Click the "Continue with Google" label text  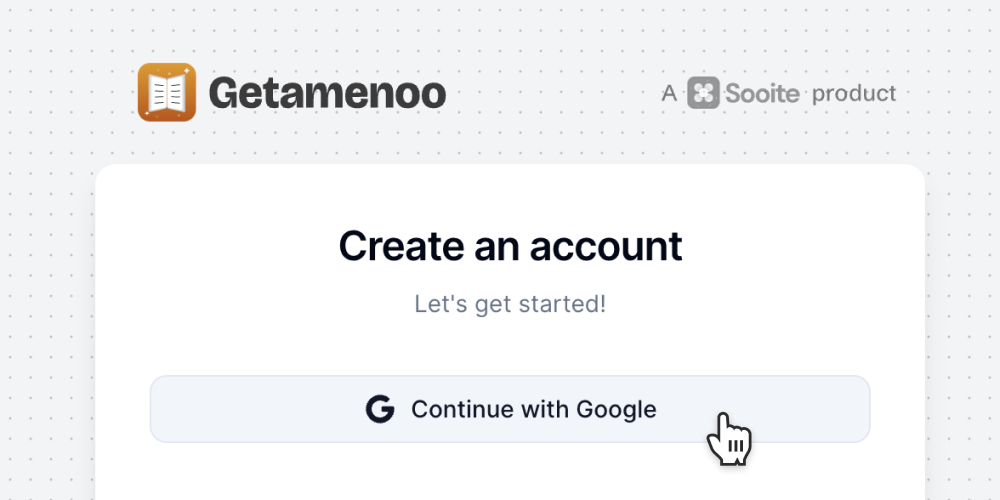tap(533, 409)
